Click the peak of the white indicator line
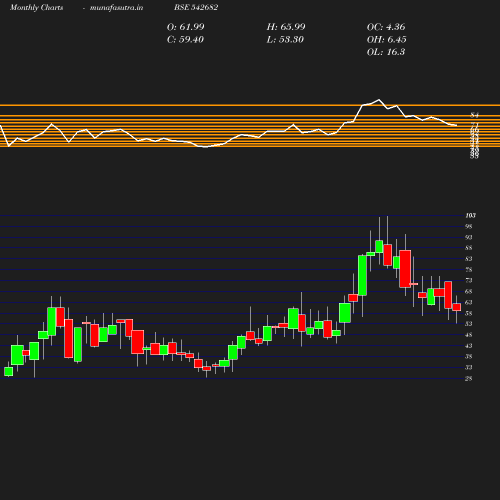The height and width of the screenshot is (500, 500). [378, 100]
